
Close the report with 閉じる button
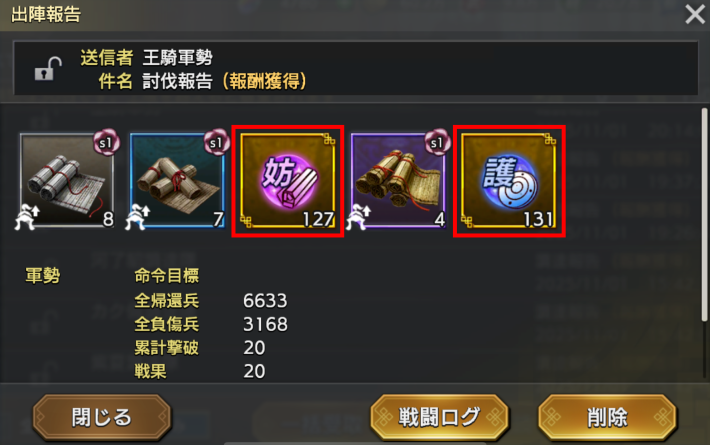click(x=102, y=417)
